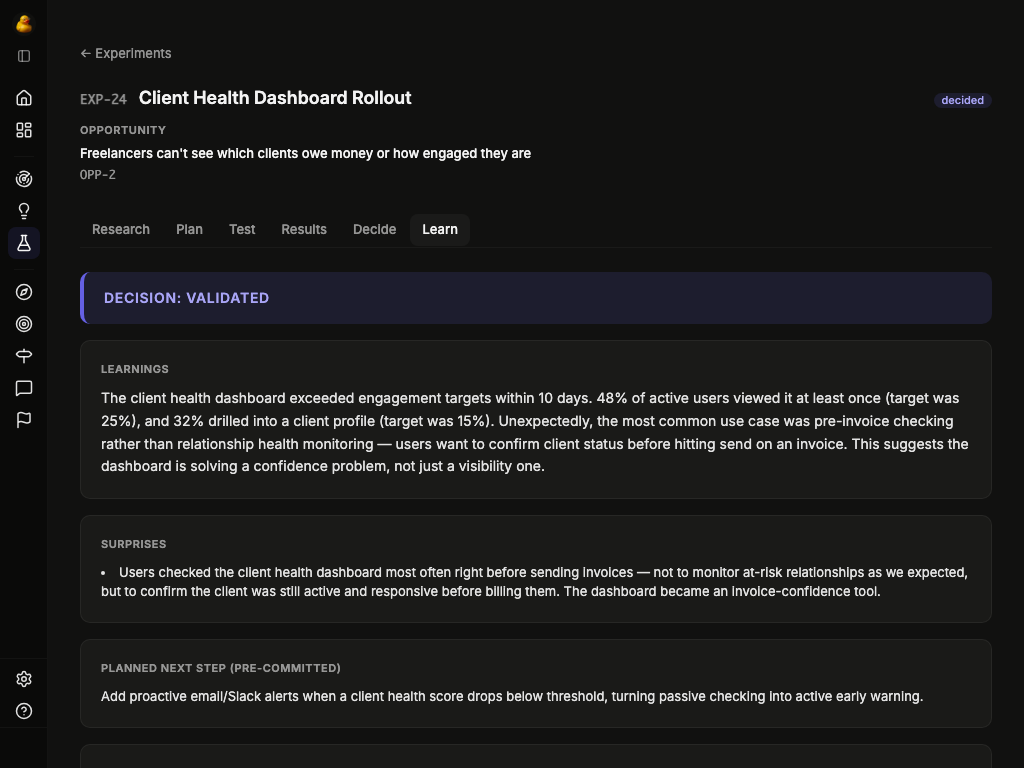Click the decided status badge
This screenshot has height=768, width=1024.
pyautogui.click(x=963, y=100)
